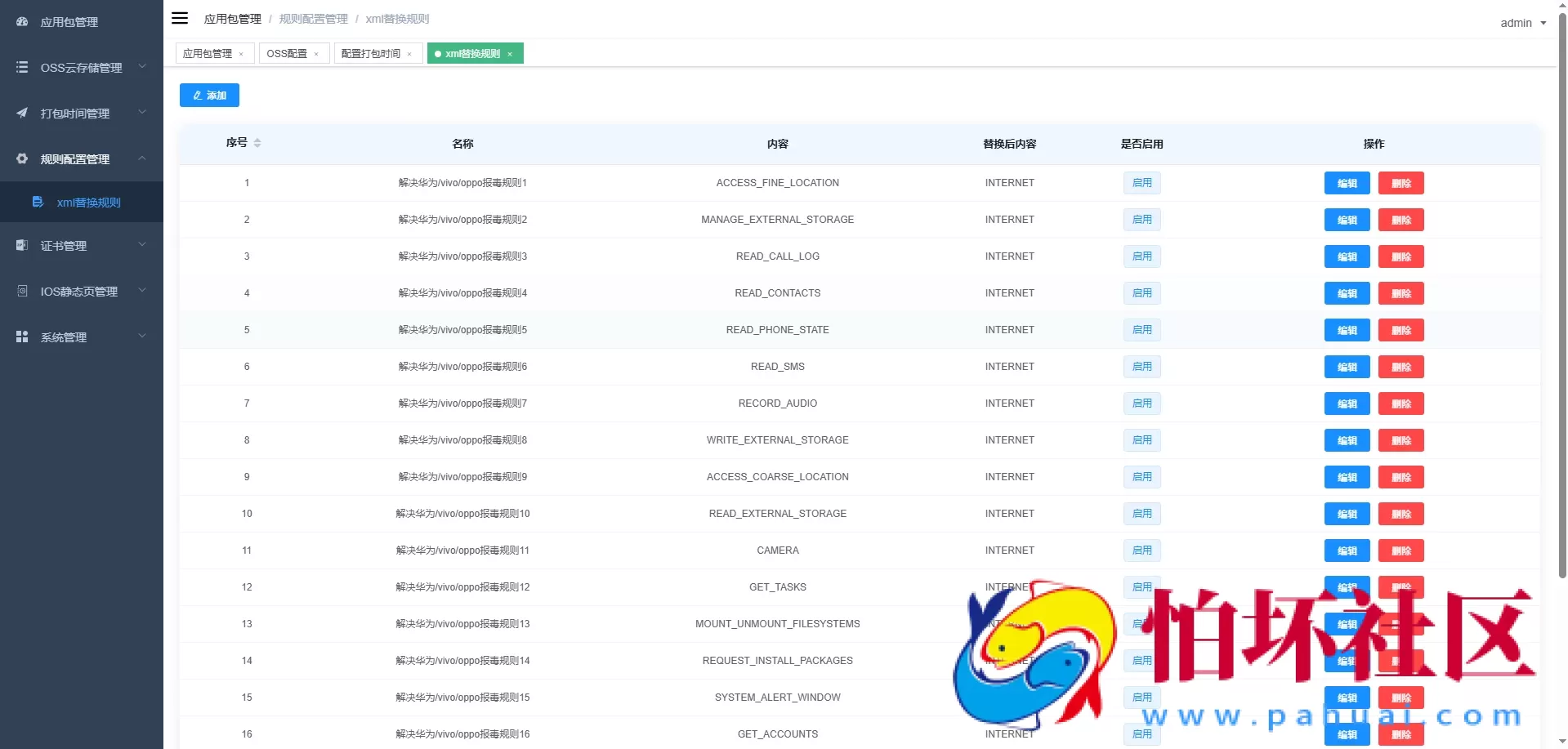This screenshot has width=1568, height=749.
Task: Click the OSS云存储管理 list icon
Action: (x=21, y=67)
